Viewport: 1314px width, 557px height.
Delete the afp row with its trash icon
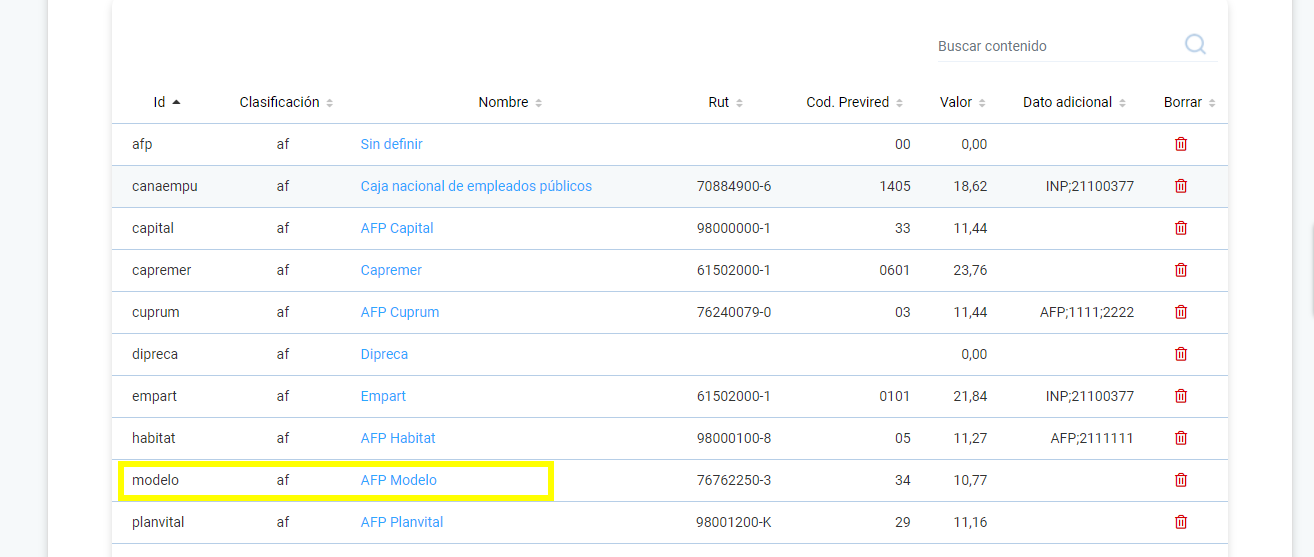[x=1181, y=144]
